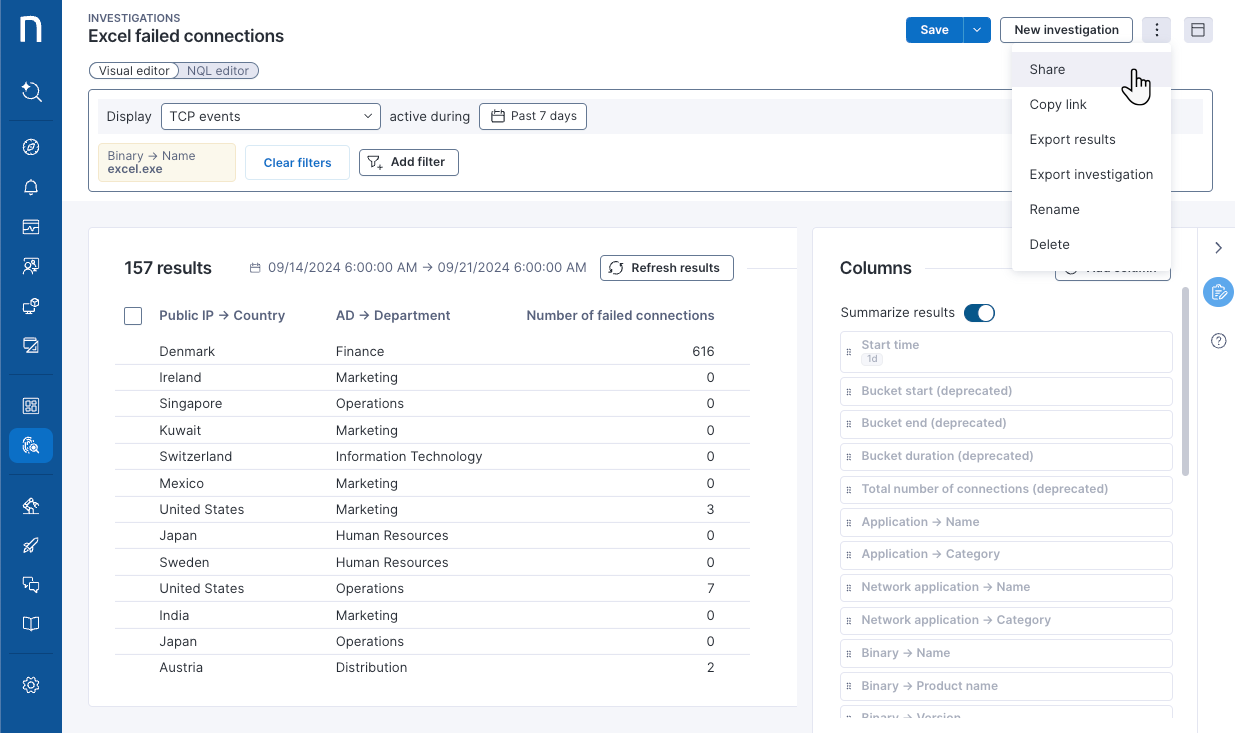Open the chat bubbles icon in sidebar
Screen dimensions: 1235x733
31,585
